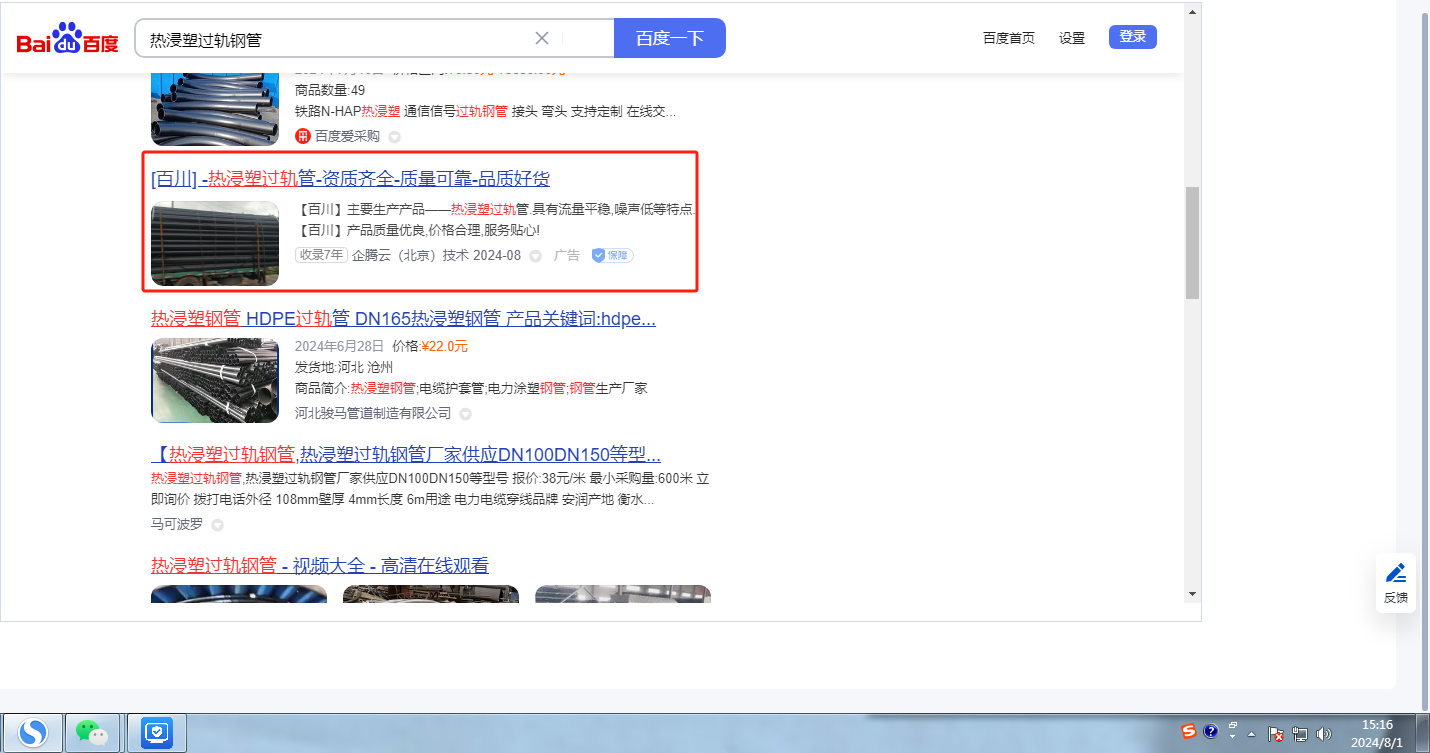The width and height of the screenshot is (1430, 753).
Task: Click the 发货地:河北 沧州 text
Action: [x=344, y=367]
